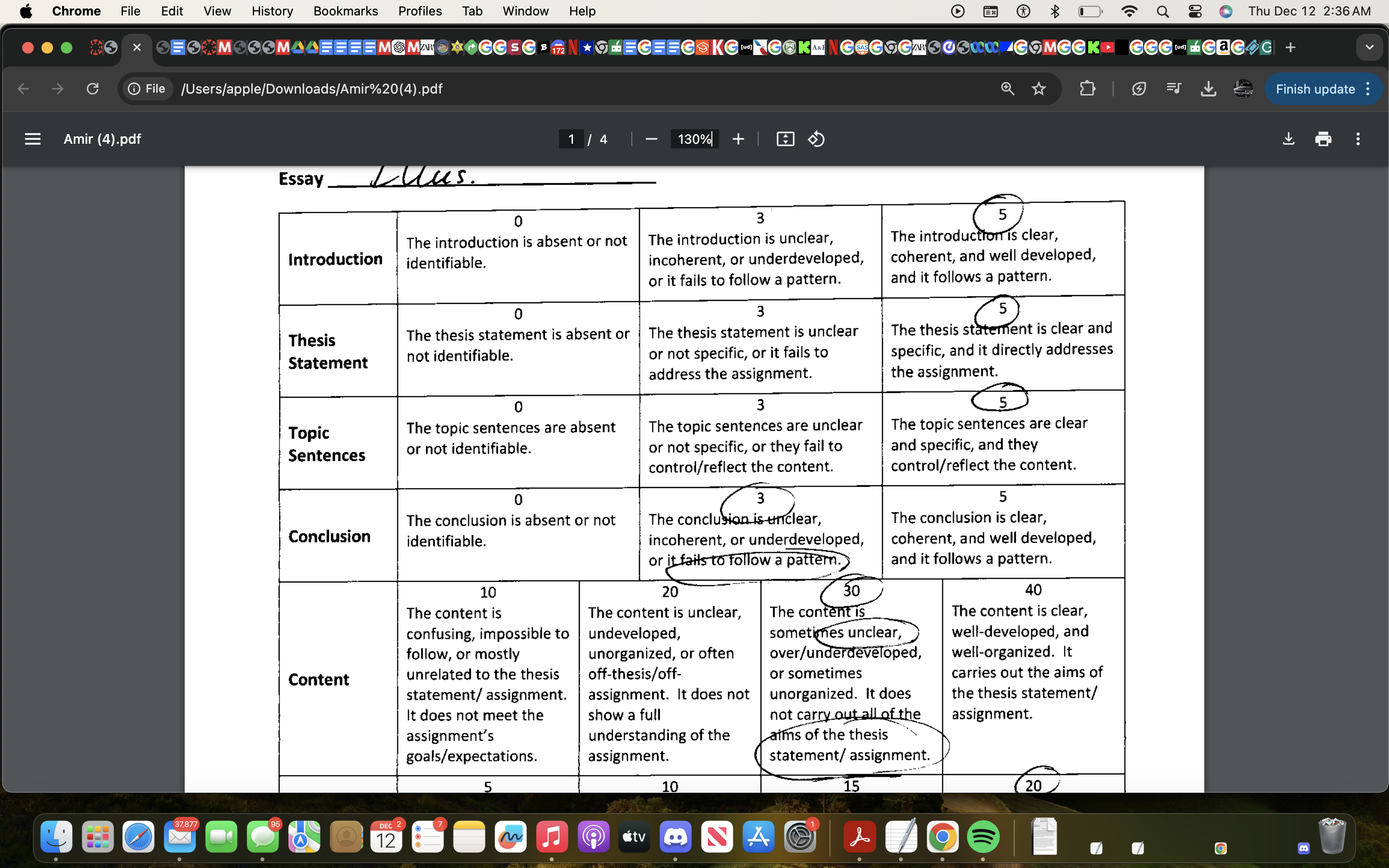Open the History menu

click(x=272, y=11)
